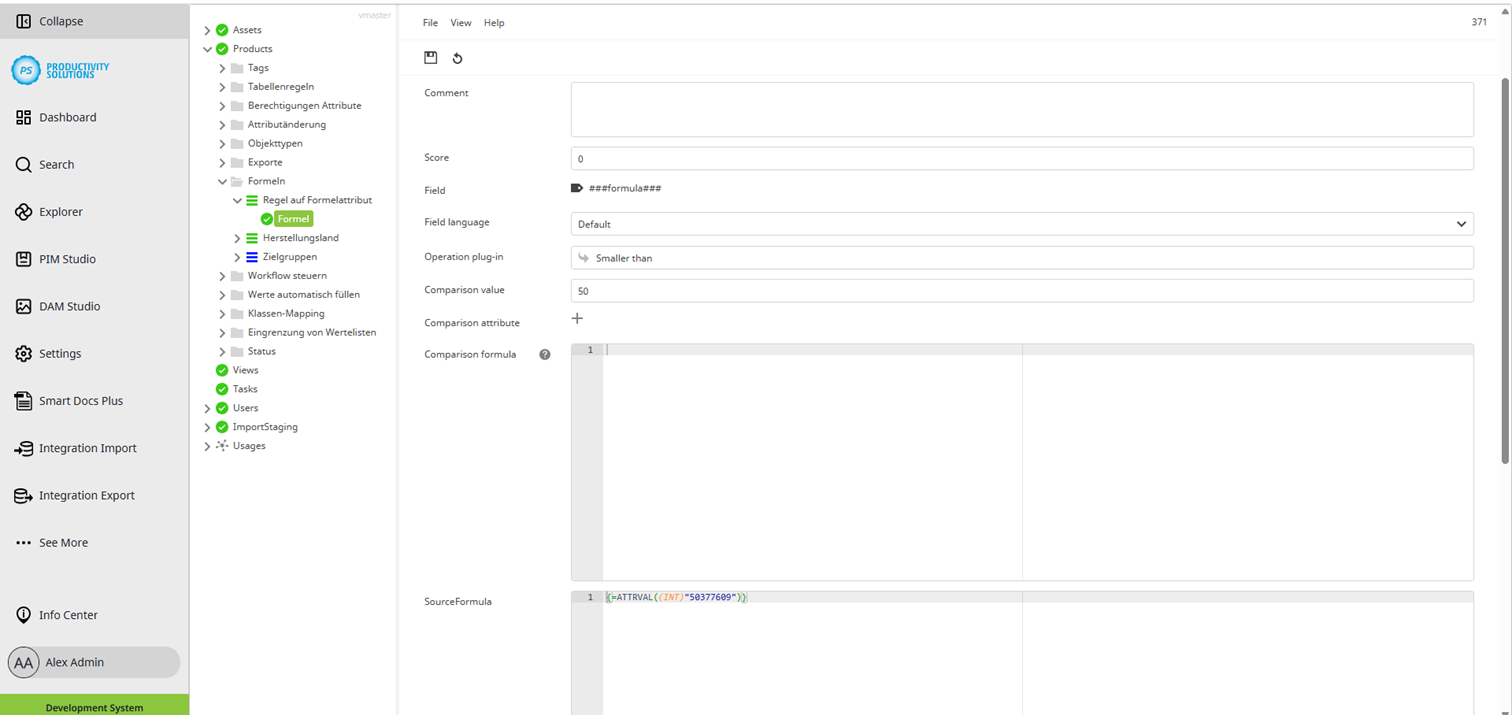1512x715 pixels.
Task: Click green check icon beside Tasks
Action: (x=222, y=389)
